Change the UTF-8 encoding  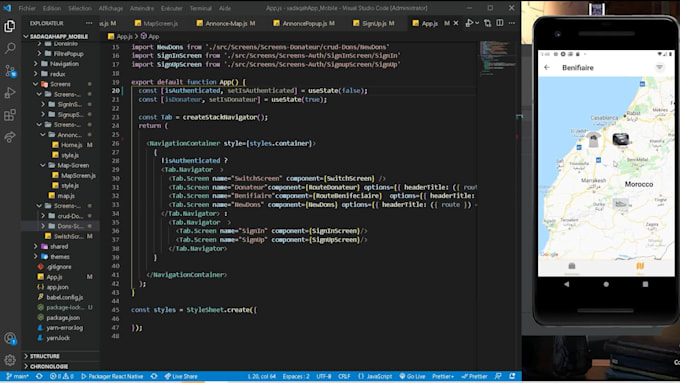point(324,376)
